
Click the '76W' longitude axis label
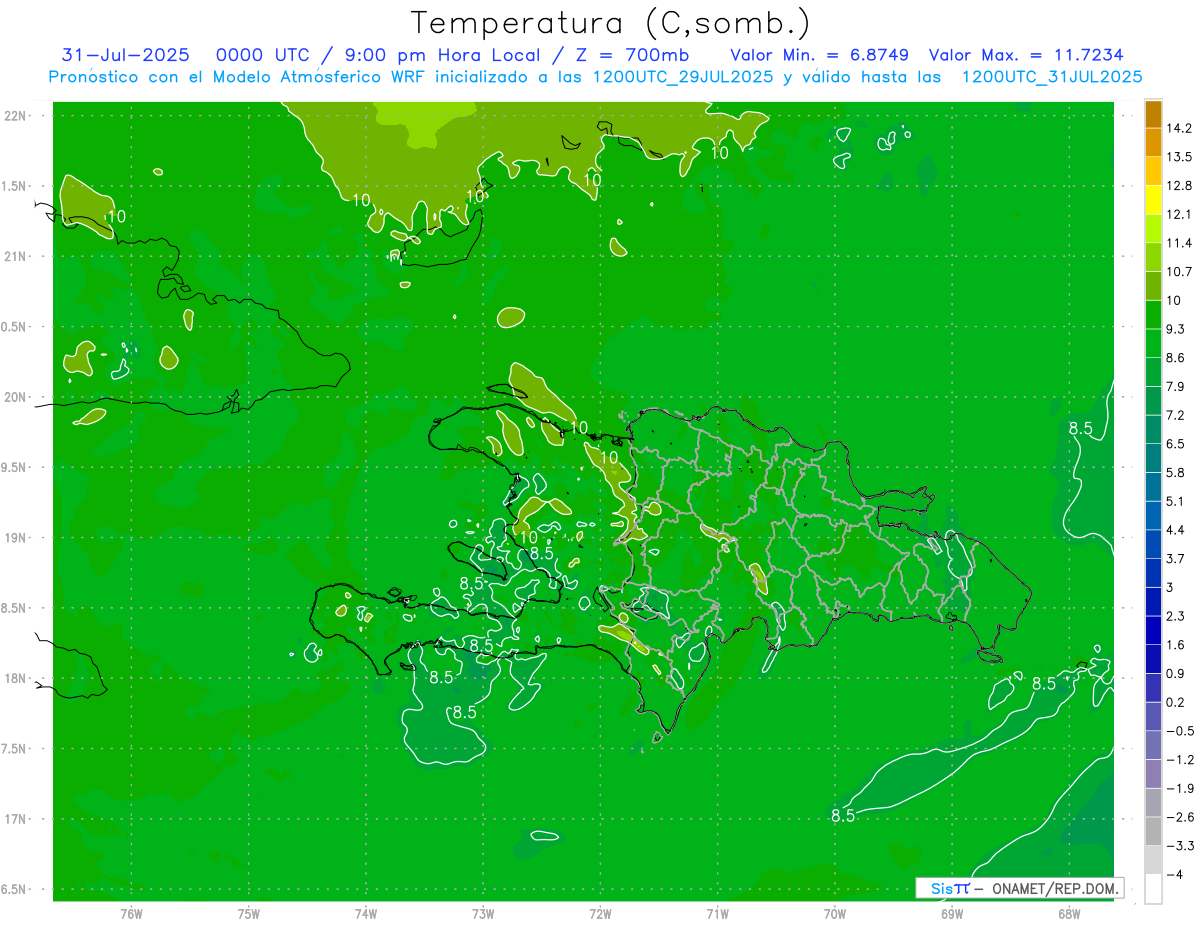coord(131,914)
